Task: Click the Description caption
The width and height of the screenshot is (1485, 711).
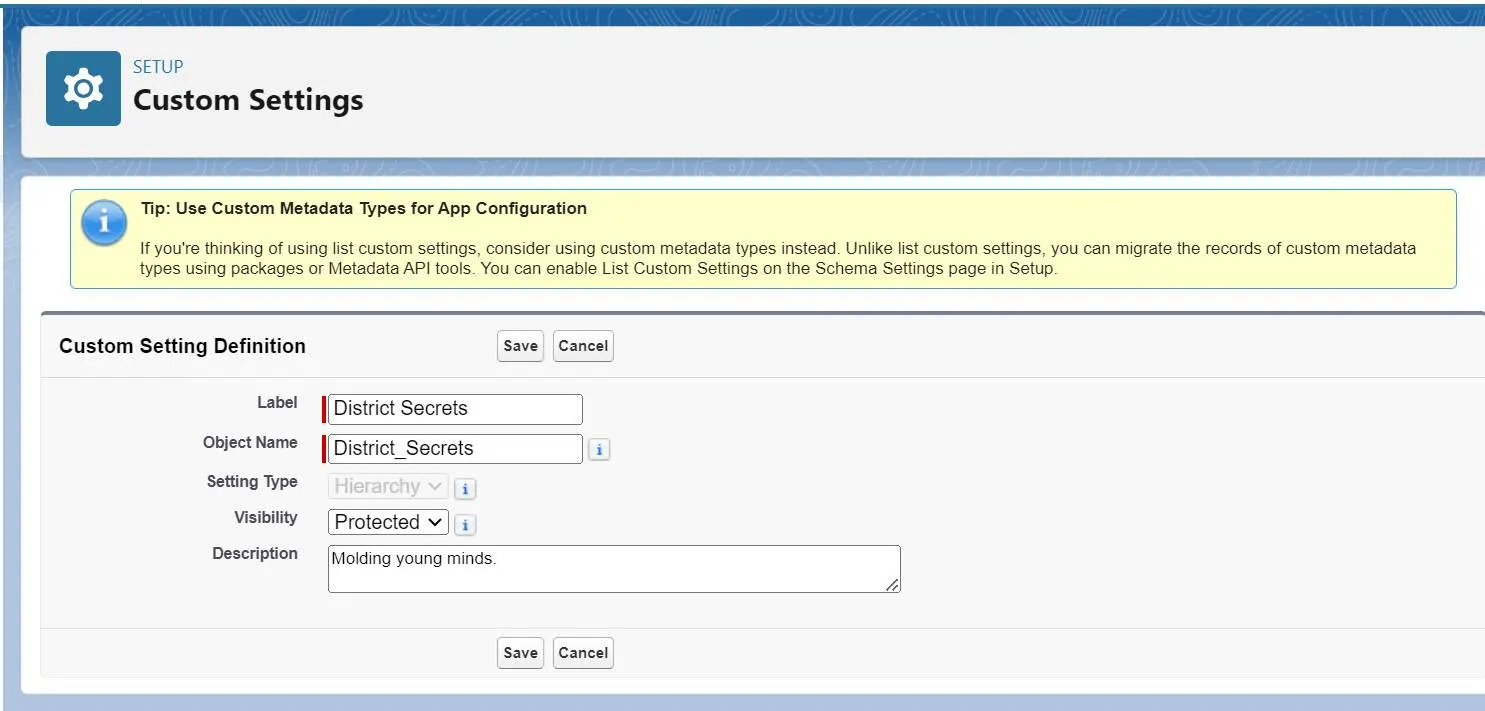Action: 255,553
